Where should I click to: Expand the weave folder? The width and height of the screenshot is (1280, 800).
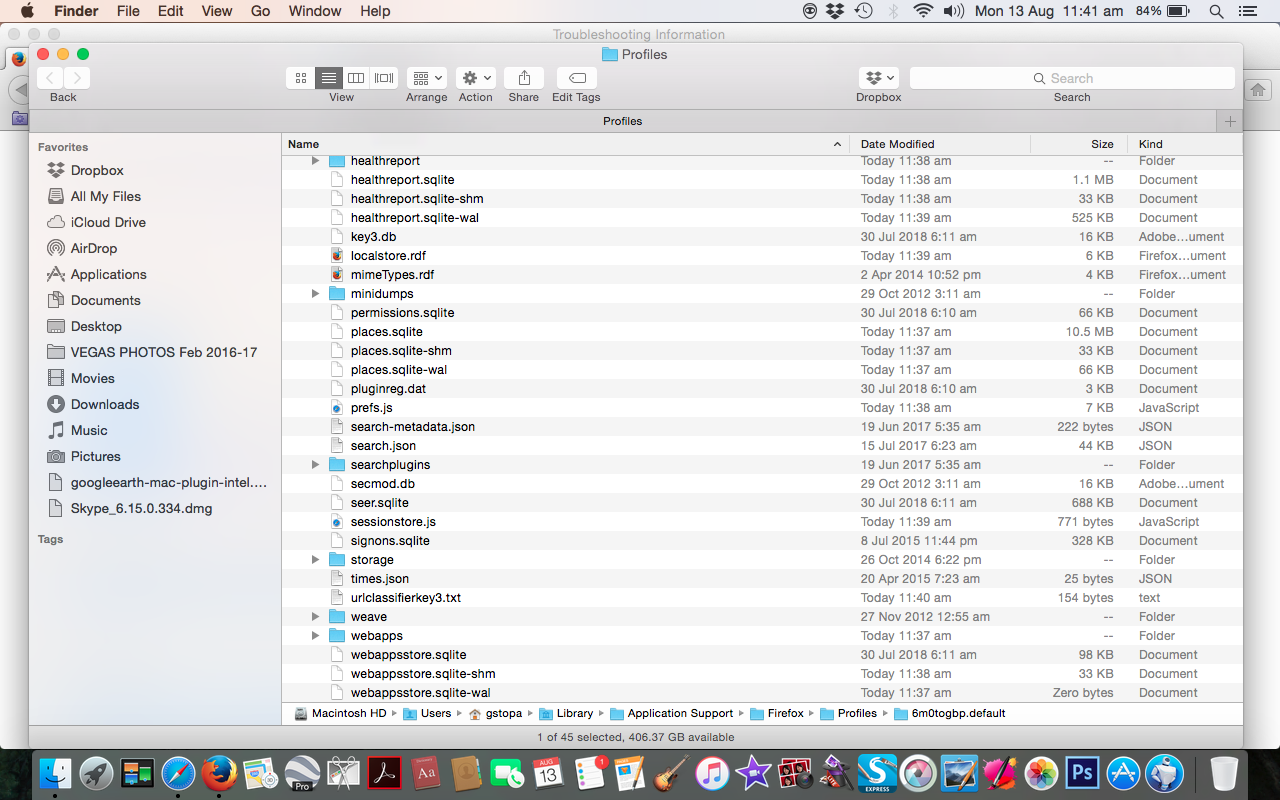point(315,617)
